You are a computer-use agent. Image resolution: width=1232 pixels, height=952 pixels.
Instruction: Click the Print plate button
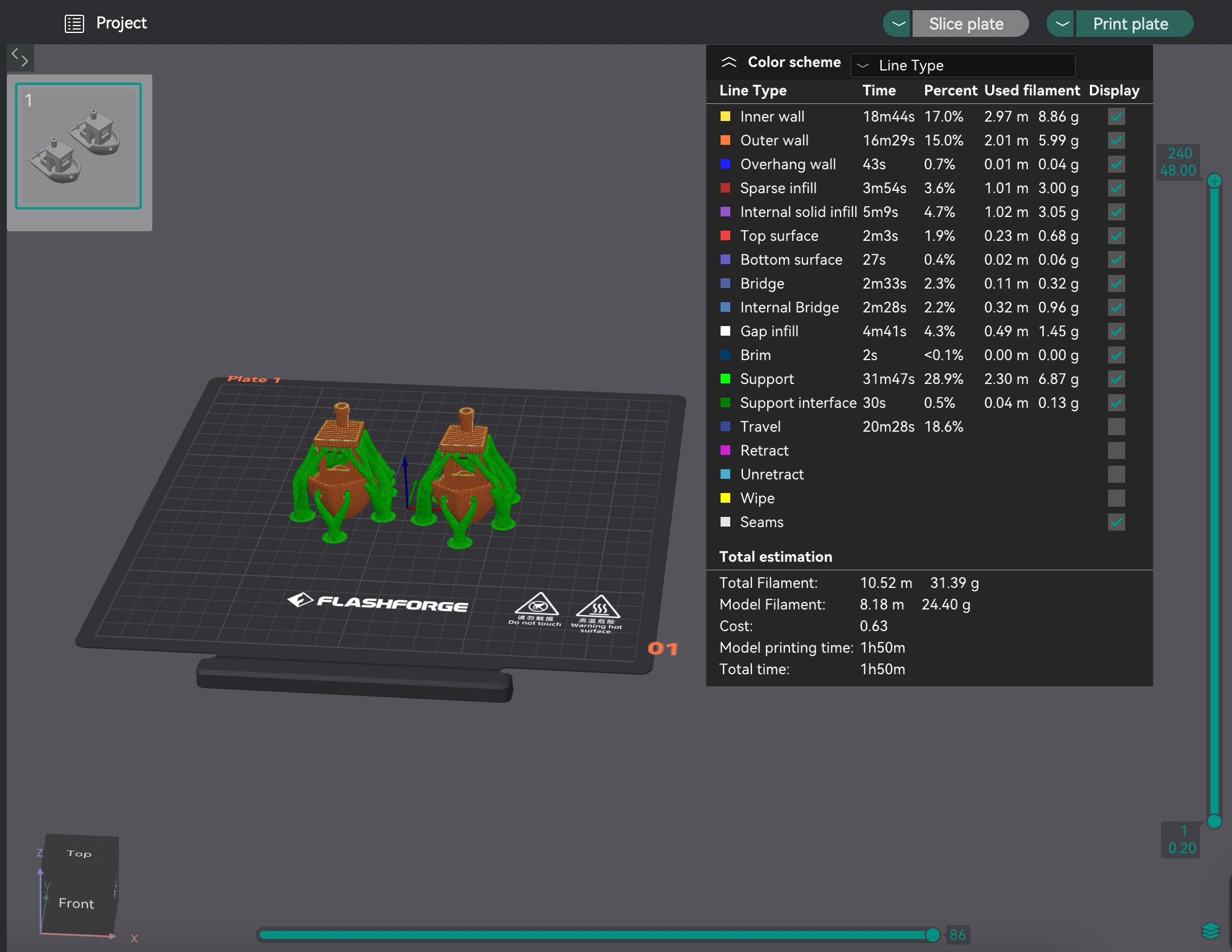[1134, 24]
